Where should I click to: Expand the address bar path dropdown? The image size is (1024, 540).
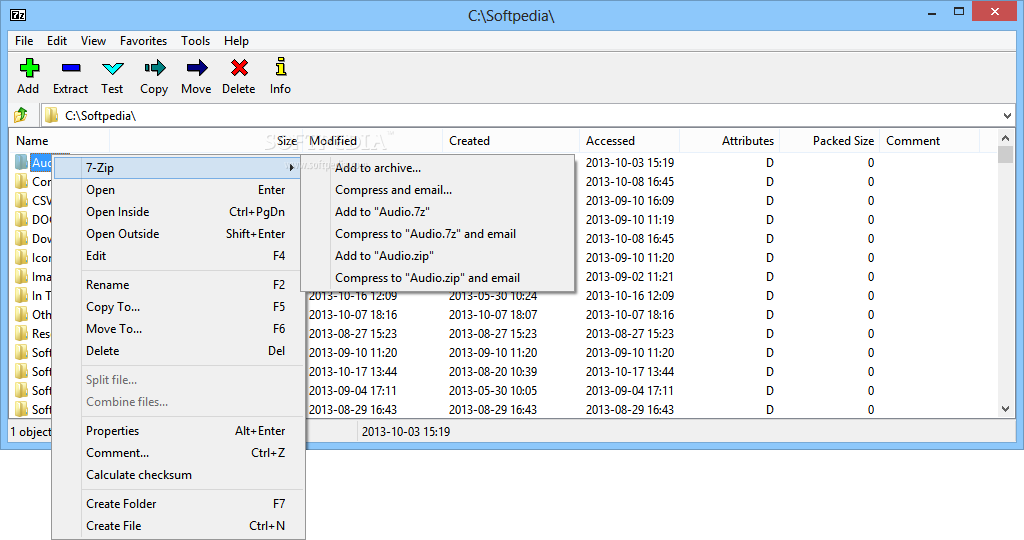point(1007,116)
